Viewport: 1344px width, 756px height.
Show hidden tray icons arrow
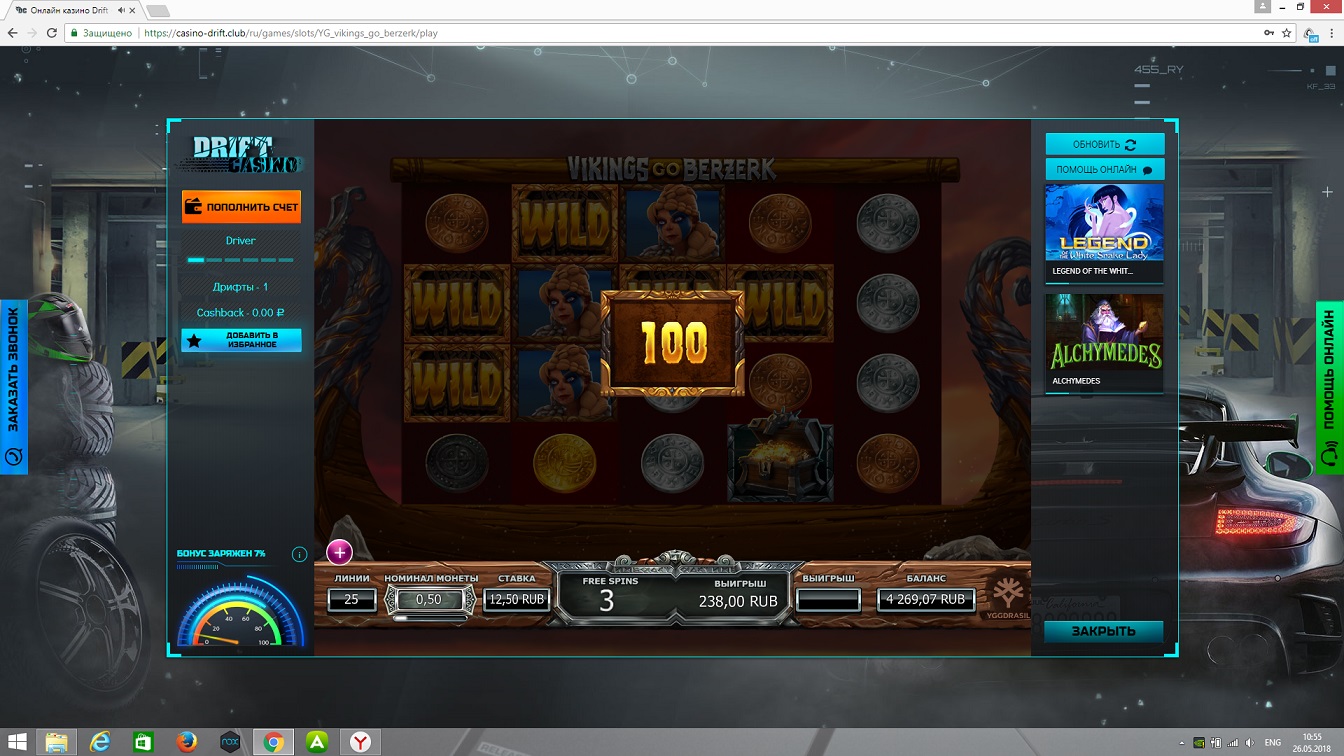pyautogui.click(x=1184, y=743)
